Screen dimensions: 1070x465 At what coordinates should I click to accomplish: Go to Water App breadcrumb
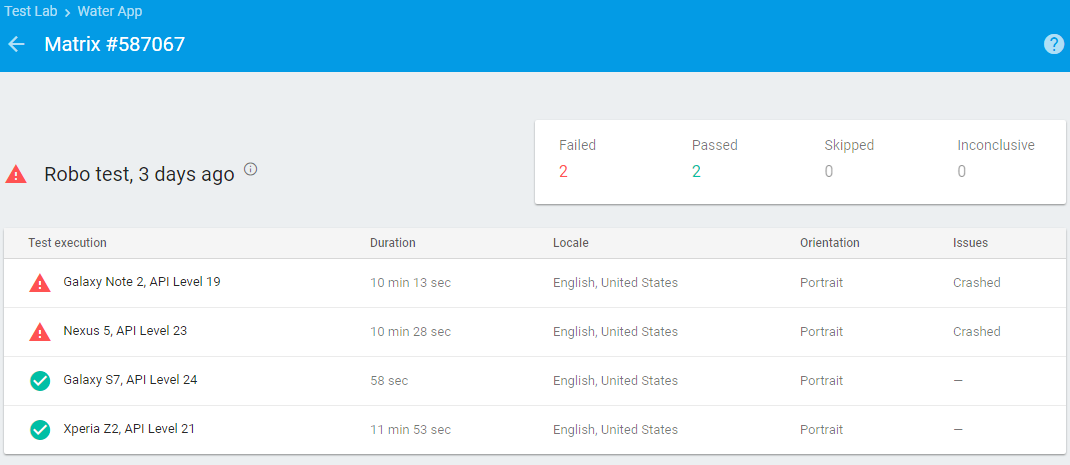(x=110, y=12)
